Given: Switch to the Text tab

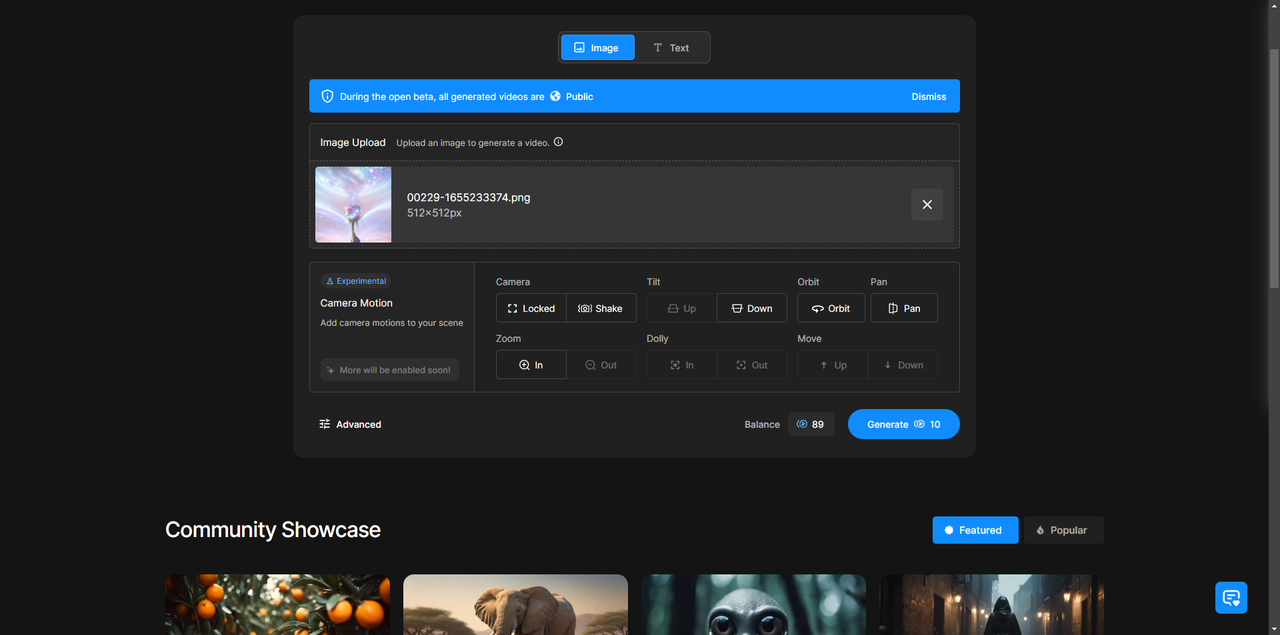Looking at the screenshot, I should pyautogui.click(x=671, y=48).
